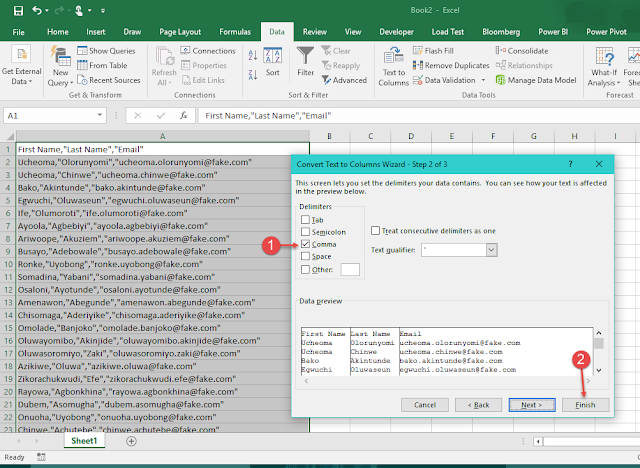Screen dimensions: 640x468
Task: Click the Developer tab
Action: 396,32
